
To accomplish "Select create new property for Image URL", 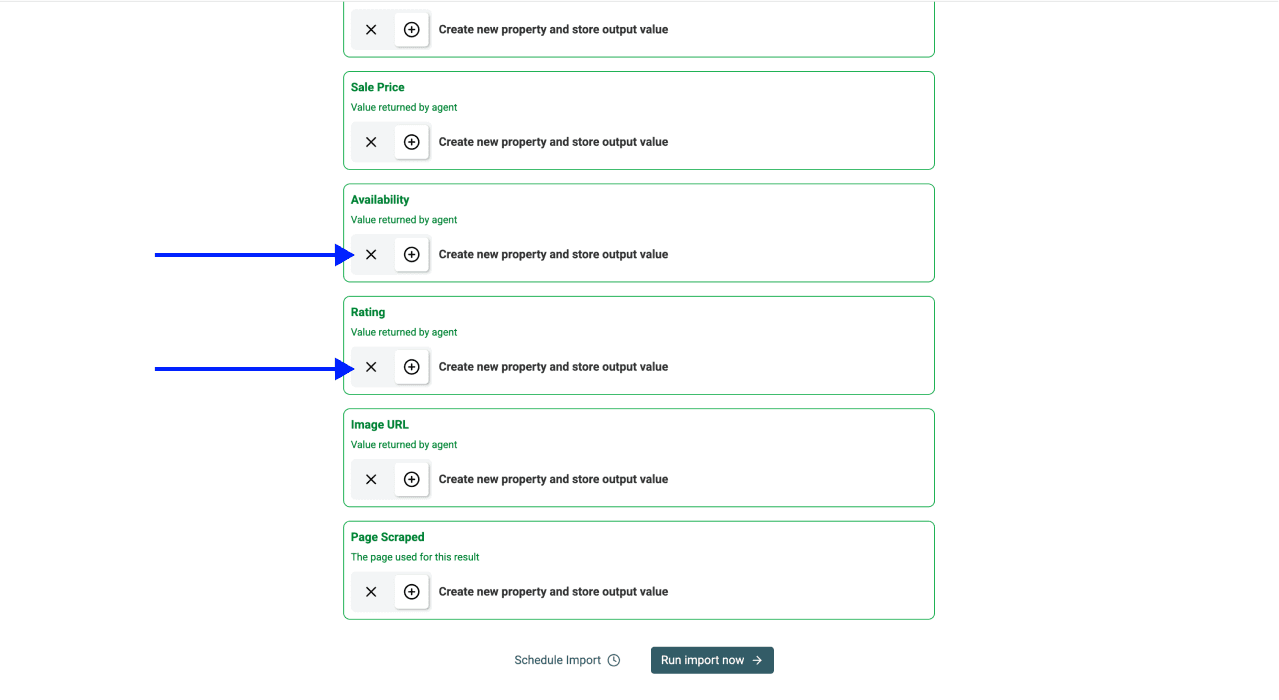I will [x=553, y=479].
